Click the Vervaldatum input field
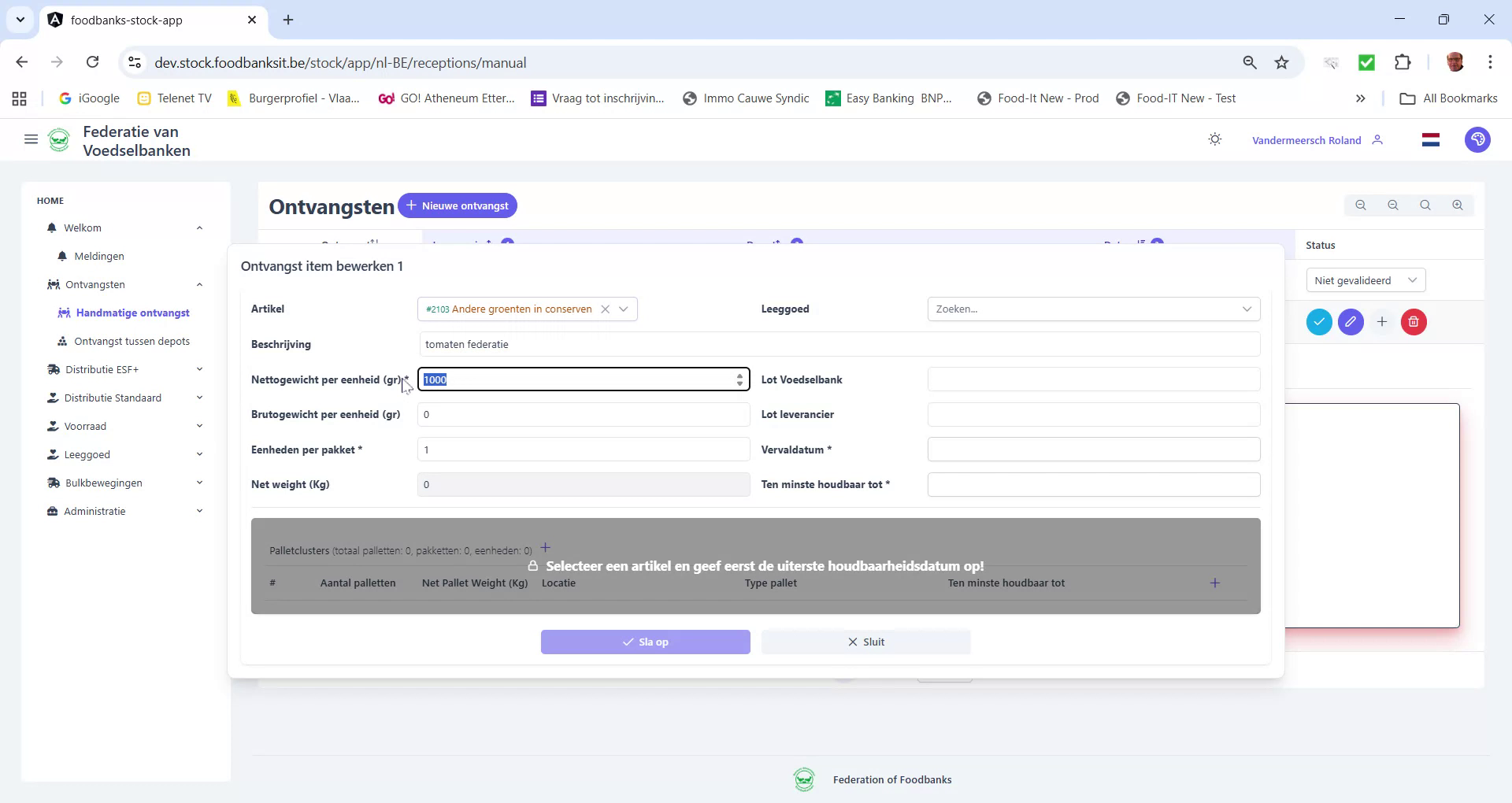Screen dimensions: 1512x803 [x=1093, y=449]
